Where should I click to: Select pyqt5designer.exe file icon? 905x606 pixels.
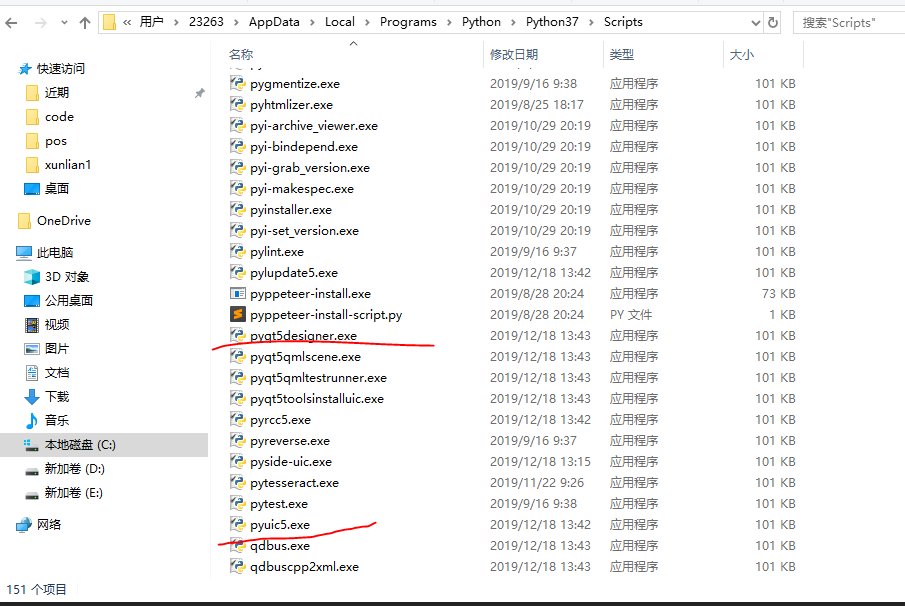pos(237,335)
